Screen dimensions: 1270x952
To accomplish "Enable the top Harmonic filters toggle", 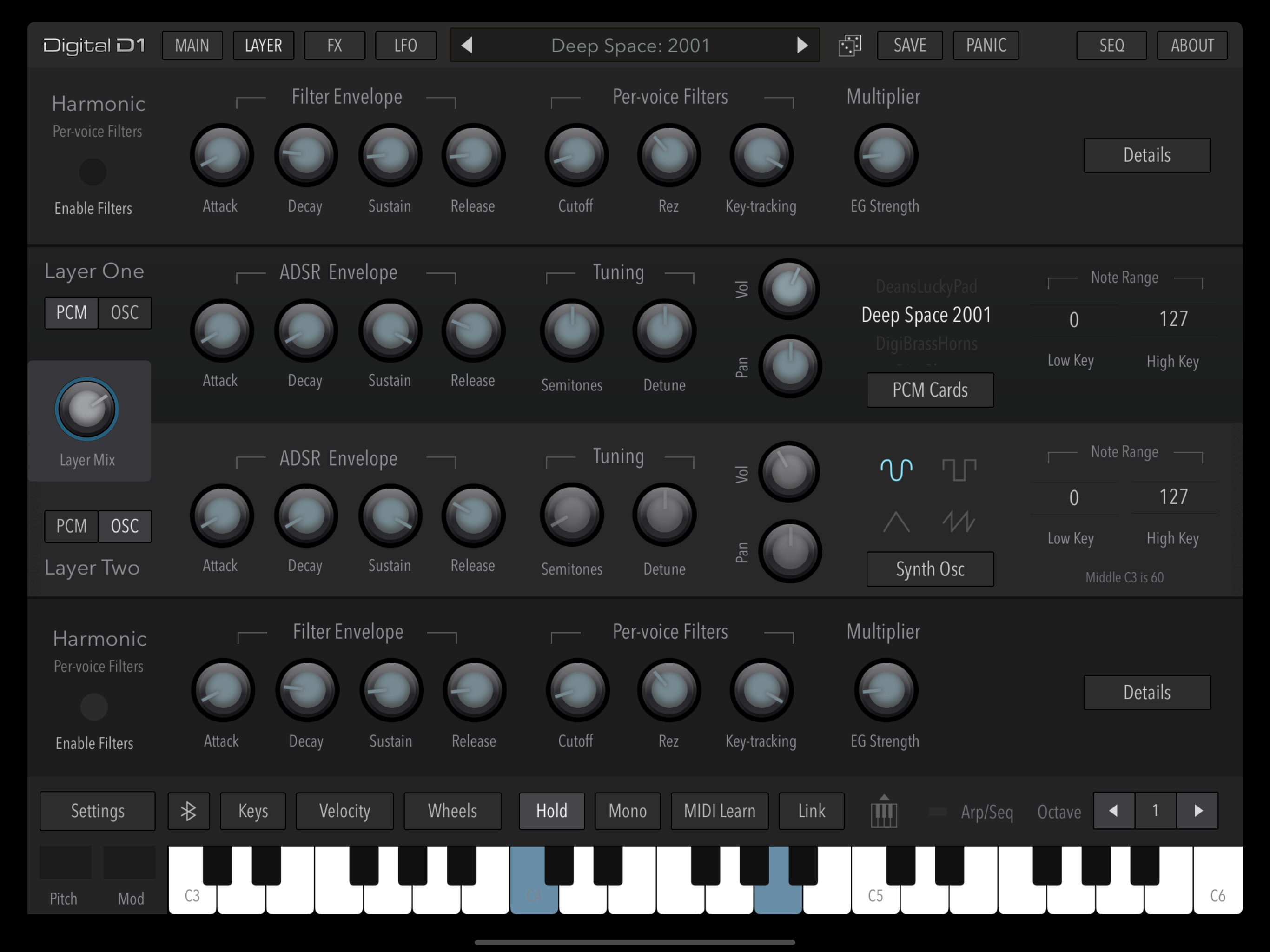I will [93, 171].
